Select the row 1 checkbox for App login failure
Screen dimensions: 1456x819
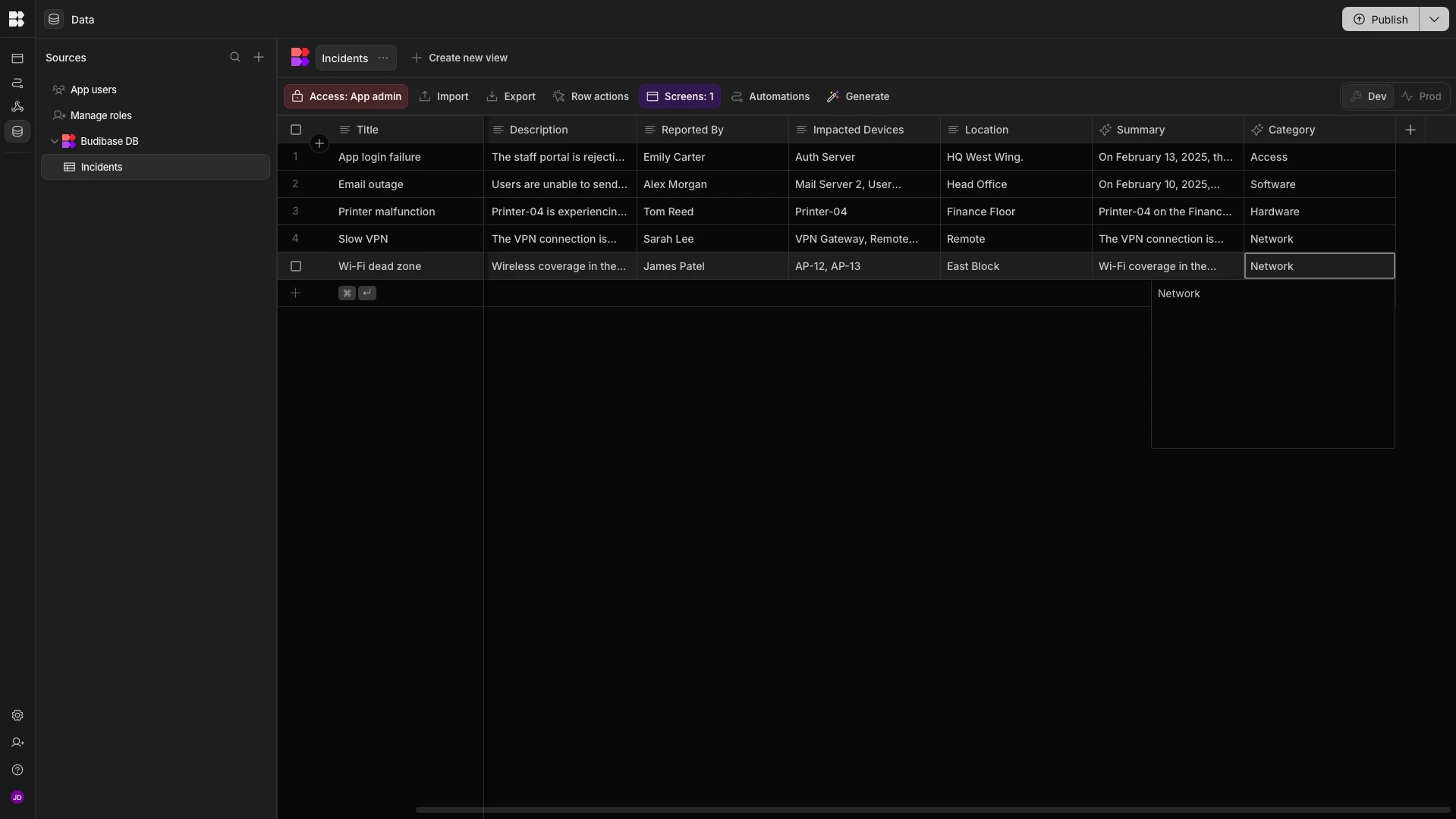point(295,157)
